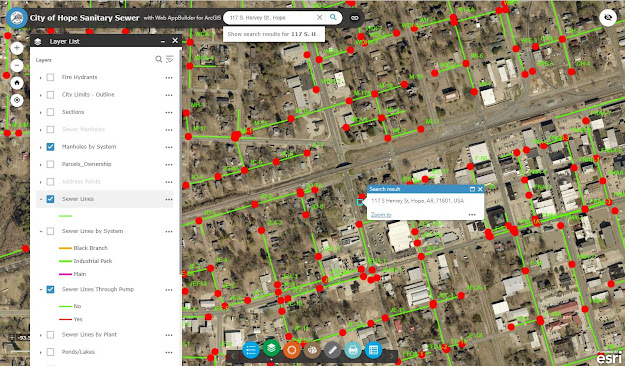Click the orange Black Branch legend line
The width and height of the screenshot is (625, 366).
(65, 248)
